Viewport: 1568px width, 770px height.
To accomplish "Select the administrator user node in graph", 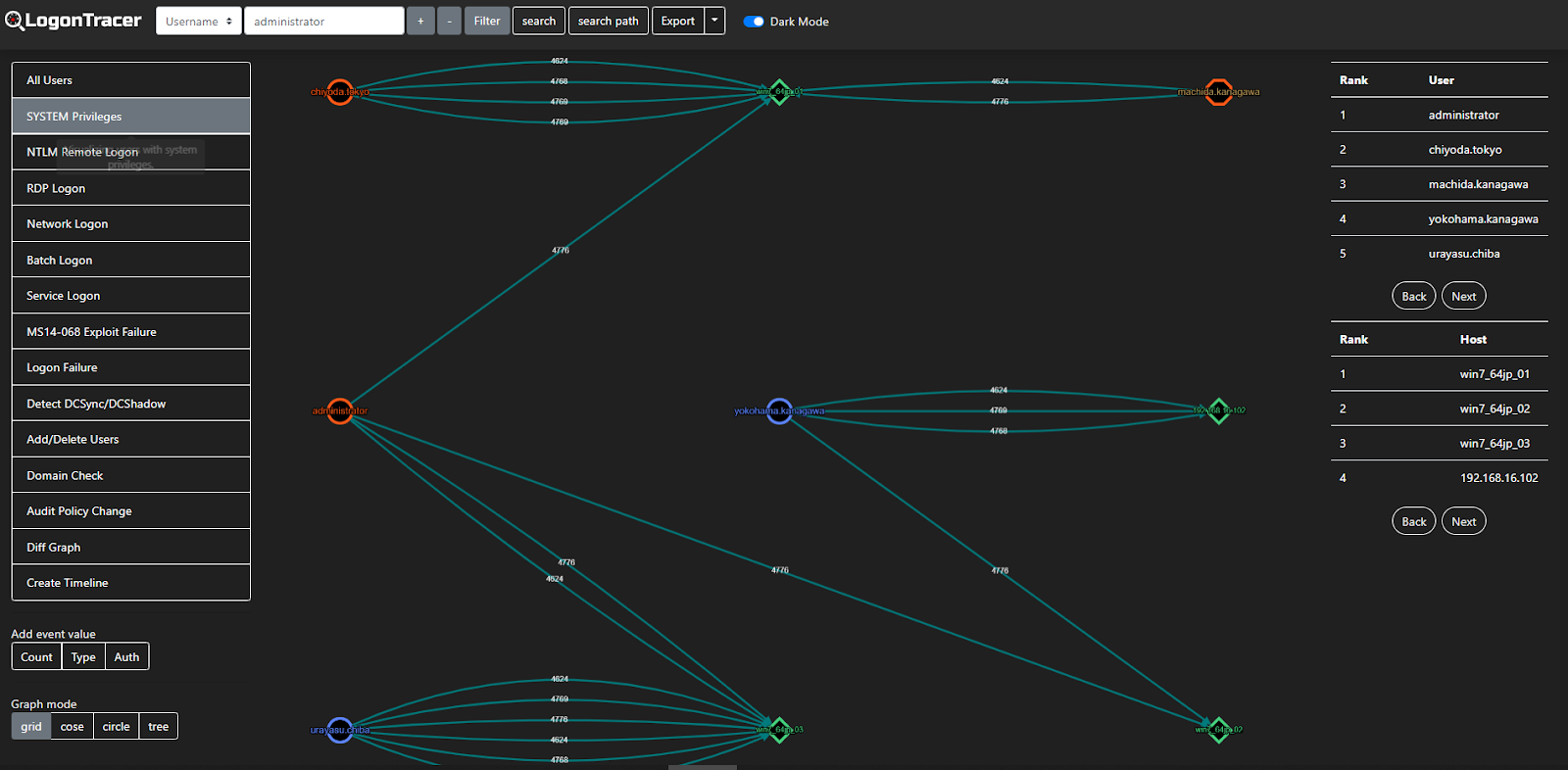I will (x=340, y=411).
